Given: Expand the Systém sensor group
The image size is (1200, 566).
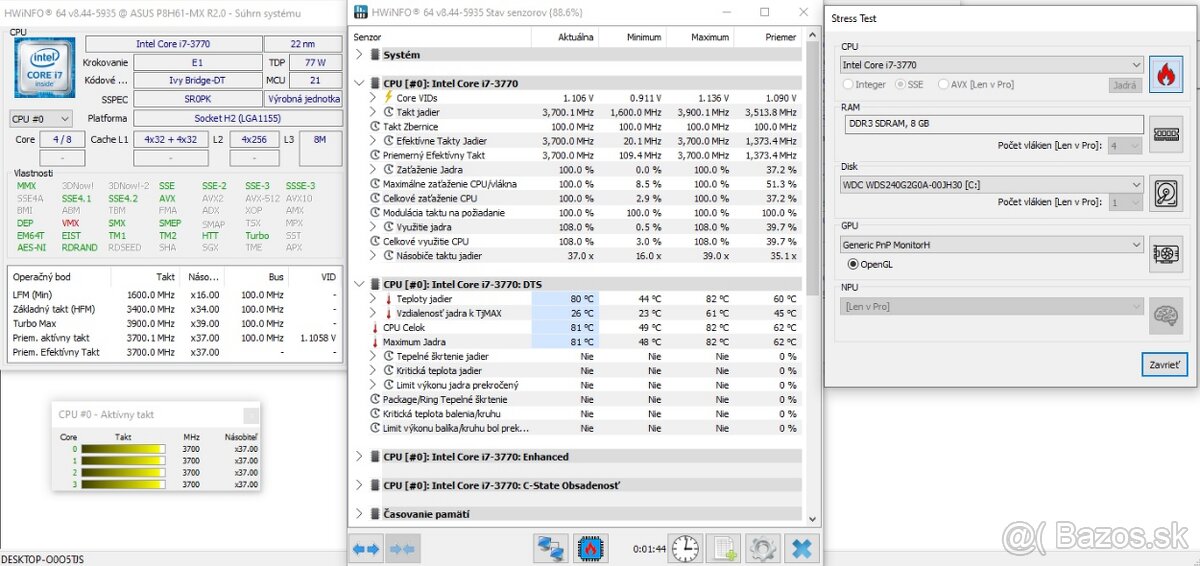Looking at the screenshot, I should pos(360,55).
